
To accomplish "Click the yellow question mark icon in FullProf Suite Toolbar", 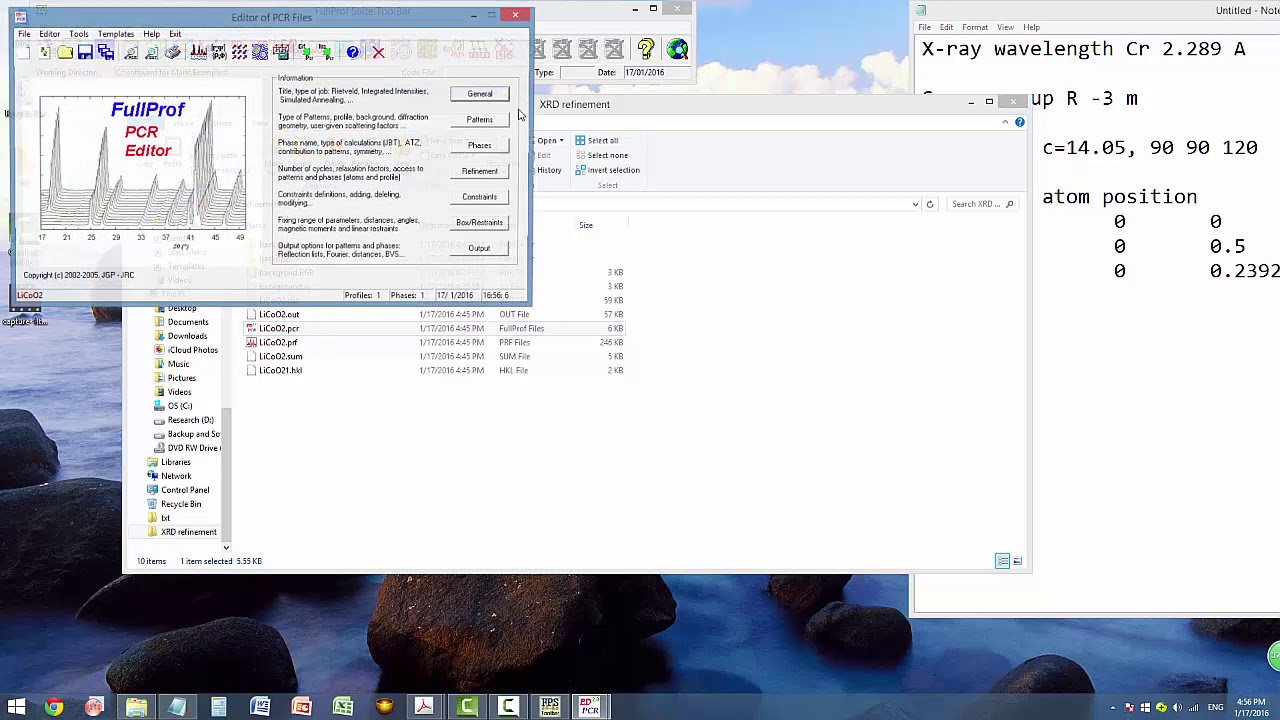I will (646, 49).
